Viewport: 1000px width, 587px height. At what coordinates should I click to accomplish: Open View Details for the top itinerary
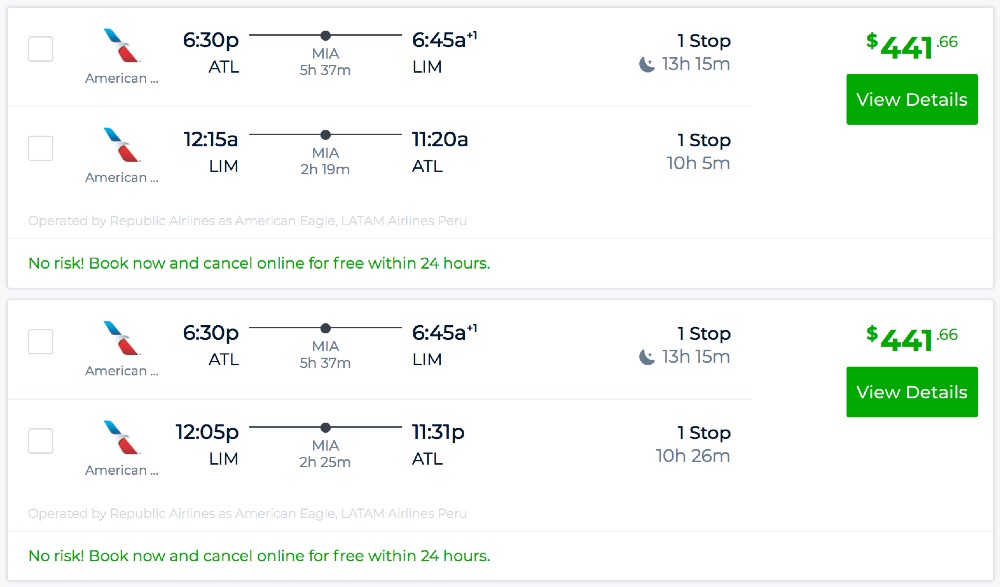(911, 99)
